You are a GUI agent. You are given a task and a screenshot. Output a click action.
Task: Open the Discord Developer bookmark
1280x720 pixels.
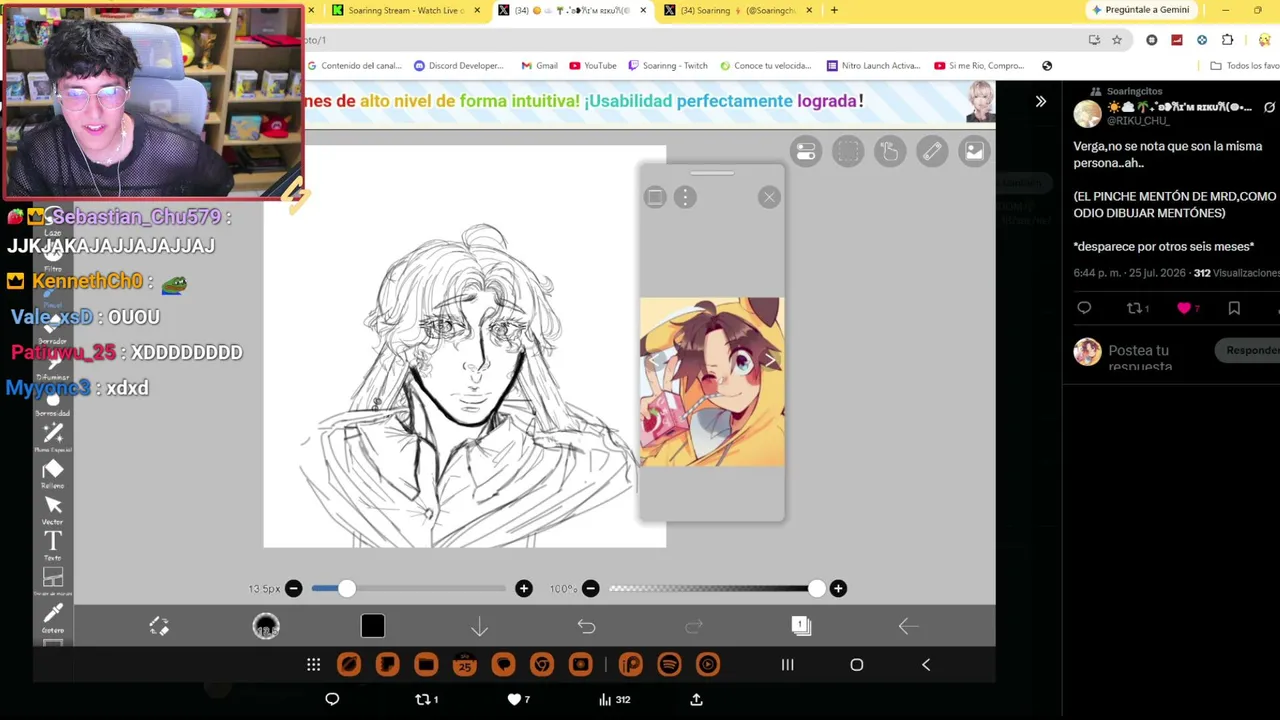(x=458, y=66)
